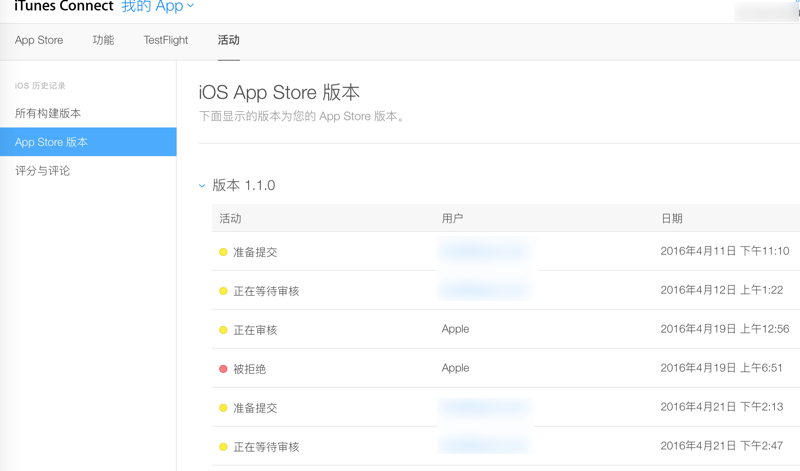Click the 正在审核 activity entry
Image resolution: width=800 pixels, height=471 pixels.
click(x=255, y=330)
